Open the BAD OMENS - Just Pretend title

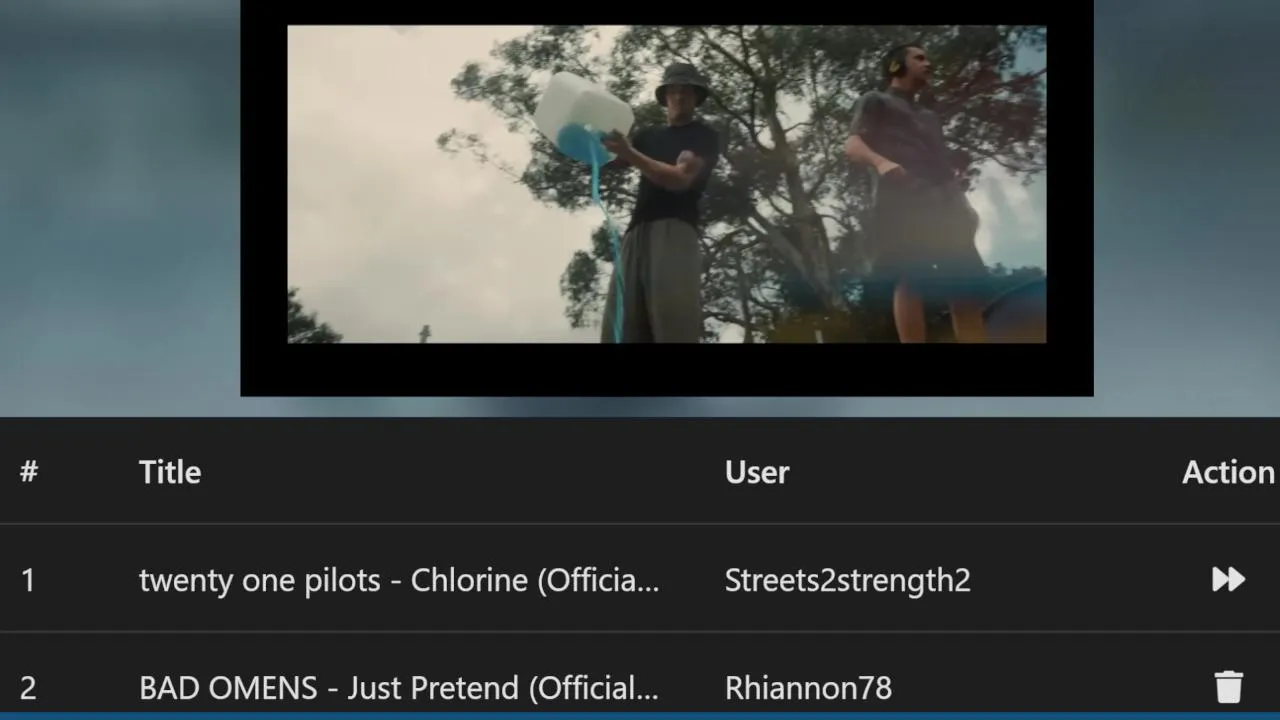pos(399,688)
